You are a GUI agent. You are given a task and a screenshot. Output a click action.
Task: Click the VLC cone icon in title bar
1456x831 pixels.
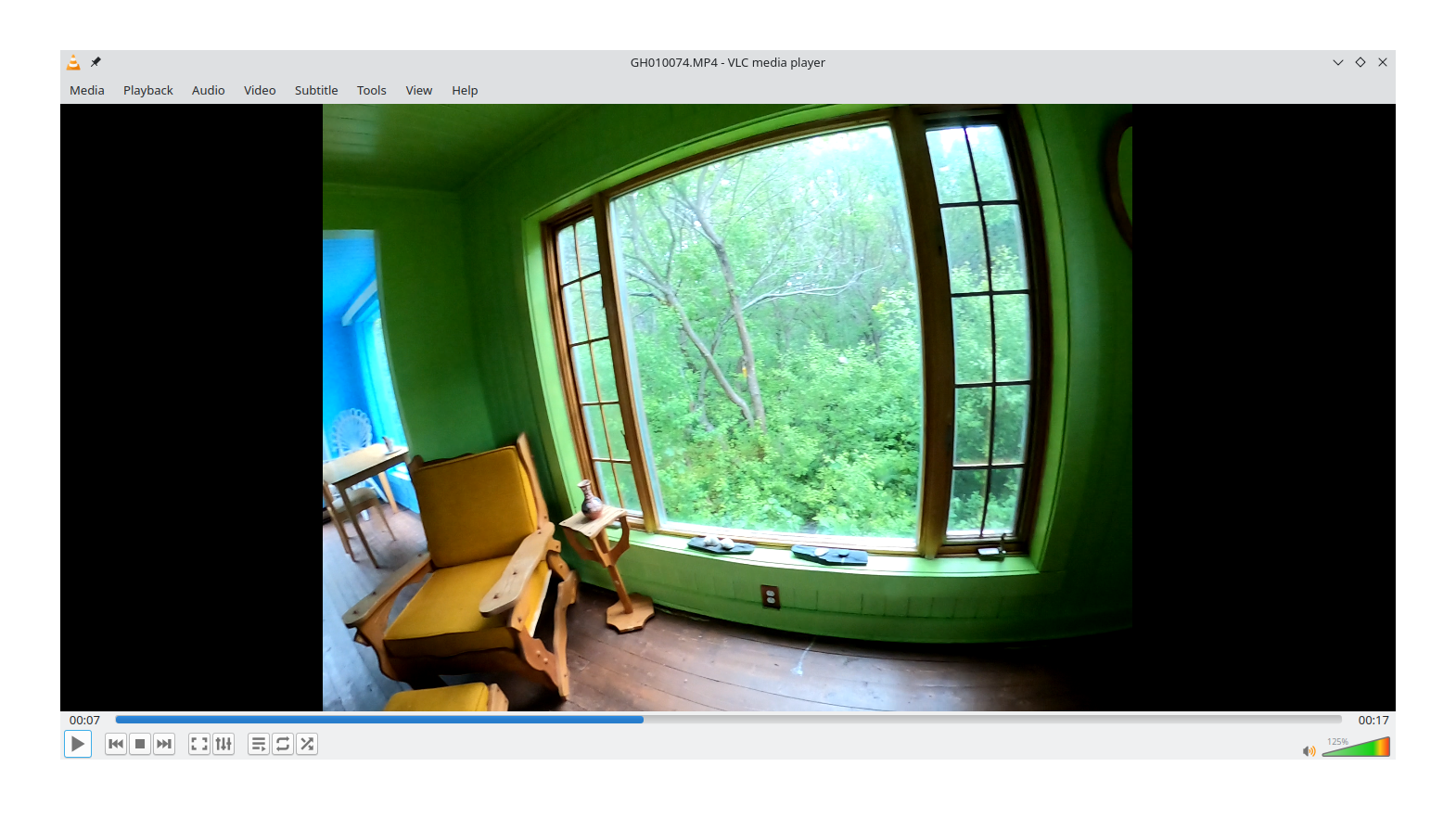pyautogui.click(x=73, y=62)
